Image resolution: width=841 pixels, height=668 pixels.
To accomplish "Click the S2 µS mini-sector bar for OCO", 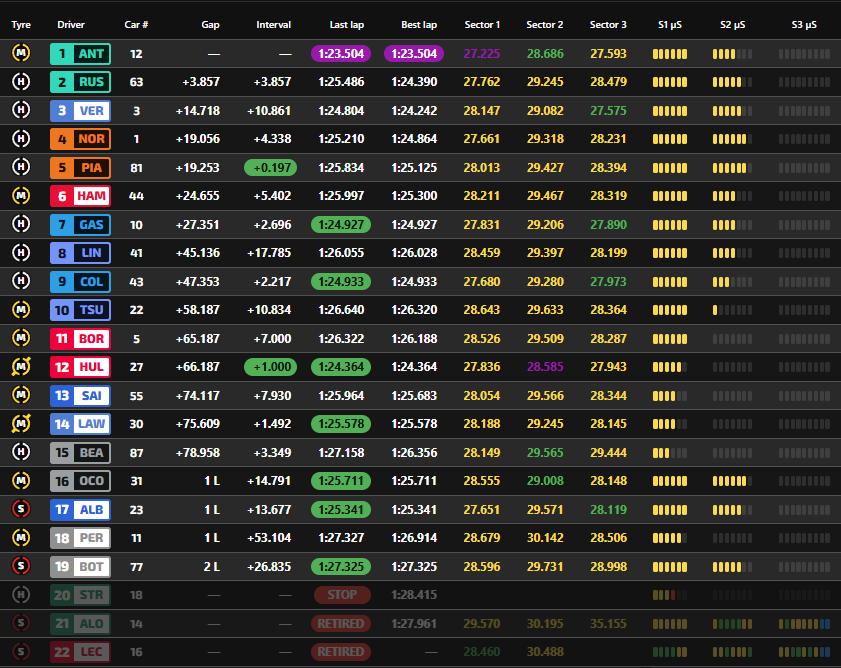I will pyautogui.click(x=732, y=481).
